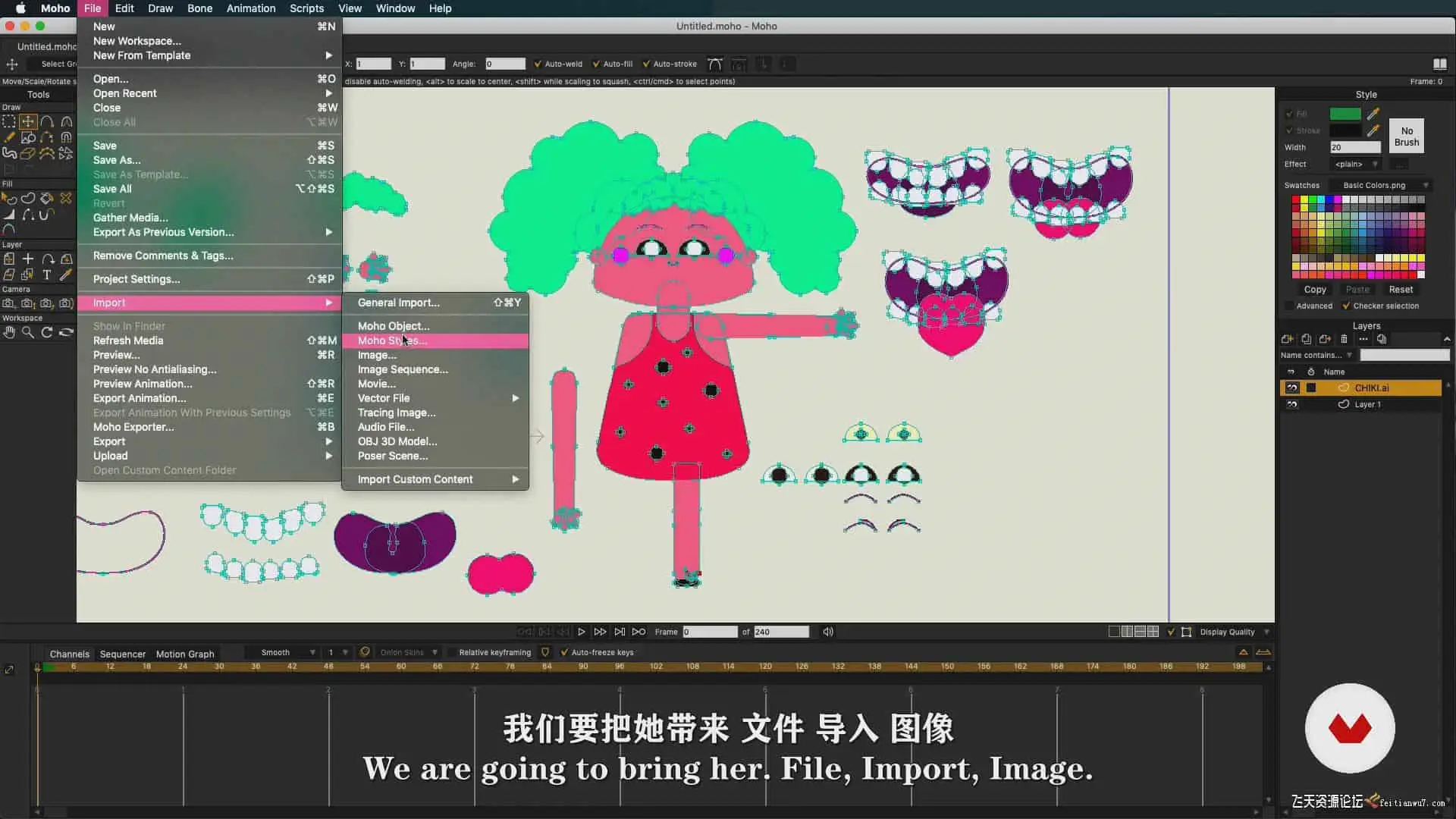Select the Freehand pencil tool

(x=9, y=137)
